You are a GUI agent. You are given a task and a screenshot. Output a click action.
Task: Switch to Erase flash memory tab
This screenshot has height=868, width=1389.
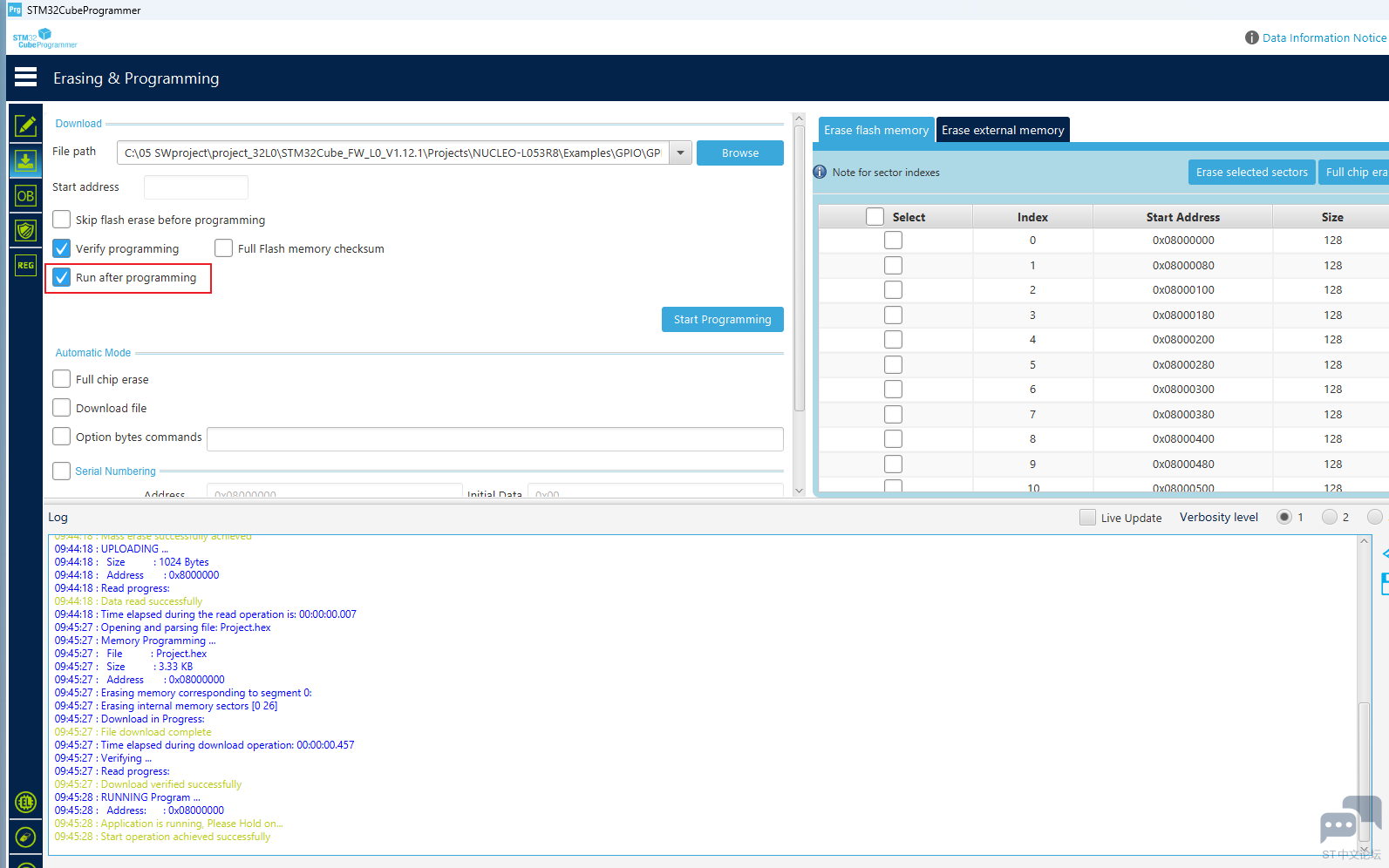876,130
